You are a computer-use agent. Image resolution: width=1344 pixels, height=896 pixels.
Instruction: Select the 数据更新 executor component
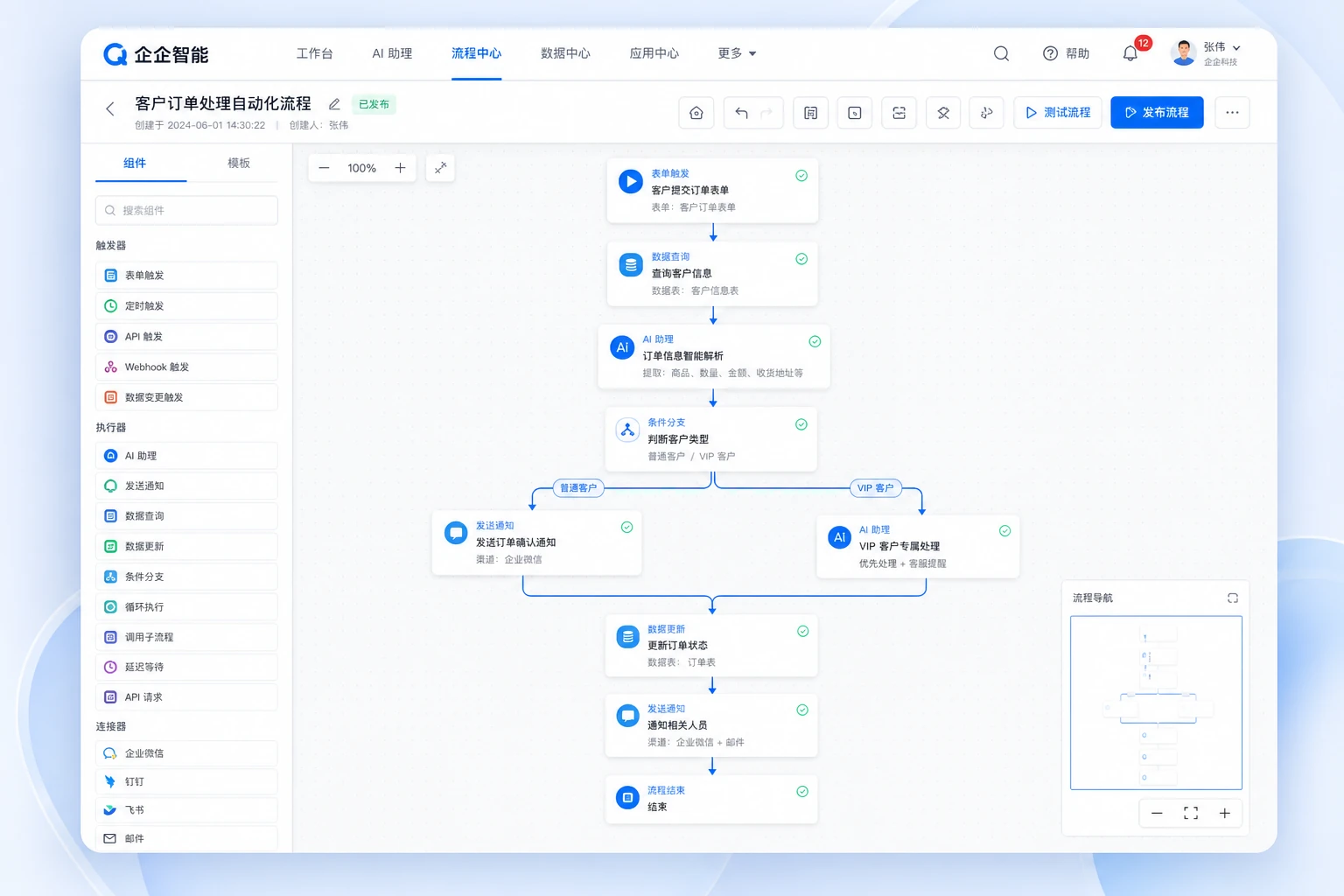pos(186,546)
